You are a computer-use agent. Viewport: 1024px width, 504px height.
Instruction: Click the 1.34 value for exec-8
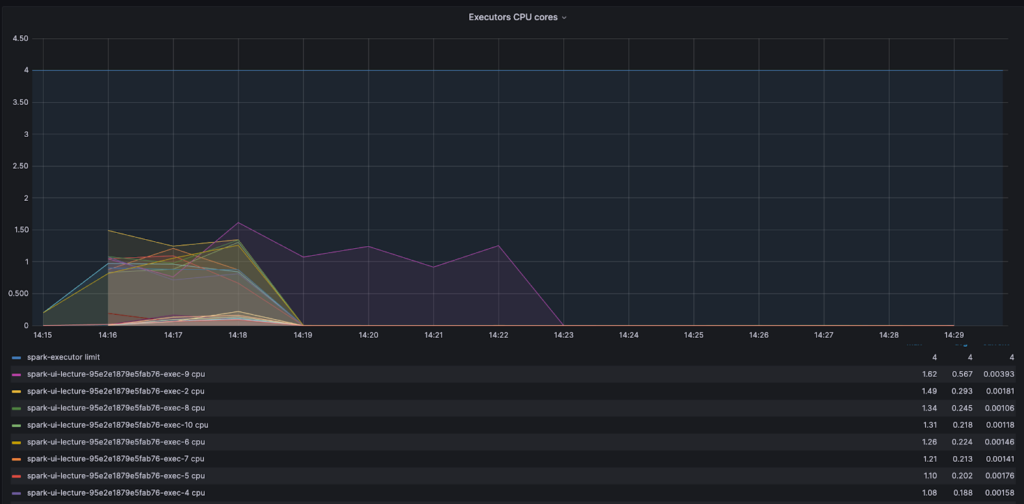point(929,408)
